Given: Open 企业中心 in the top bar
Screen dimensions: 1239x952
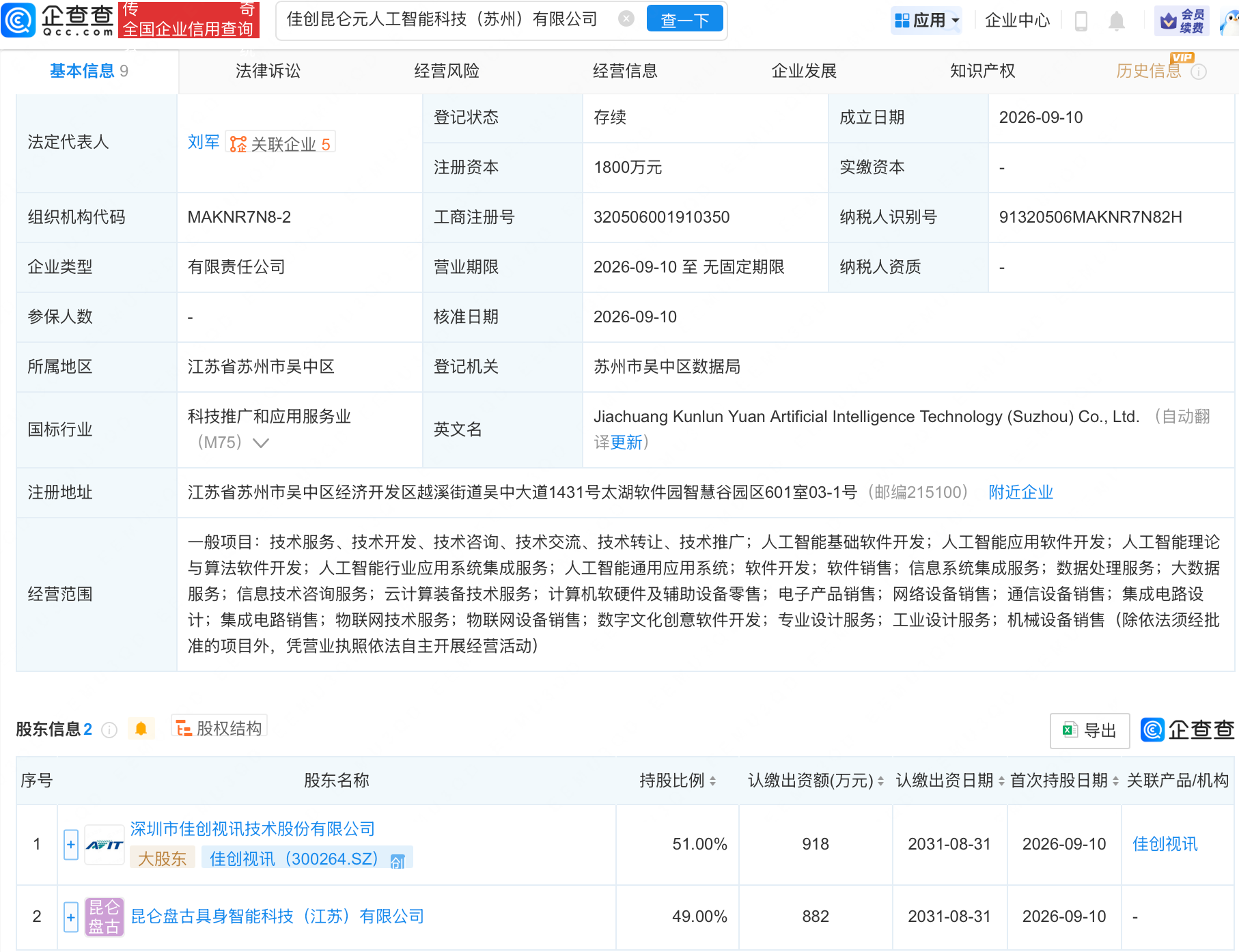Looking at the screenshot, I should pyautogui.click(x=1017, y=20).
